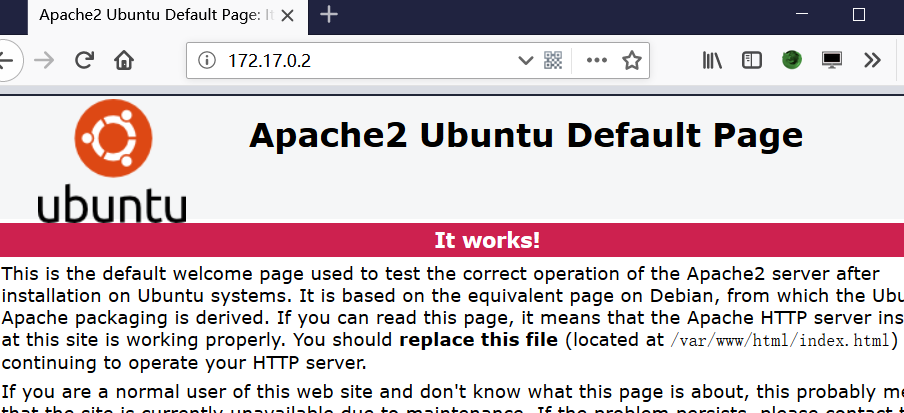Minimize the browser window
The width and height of the screenshot is (904, 413).
click(801, 15)
